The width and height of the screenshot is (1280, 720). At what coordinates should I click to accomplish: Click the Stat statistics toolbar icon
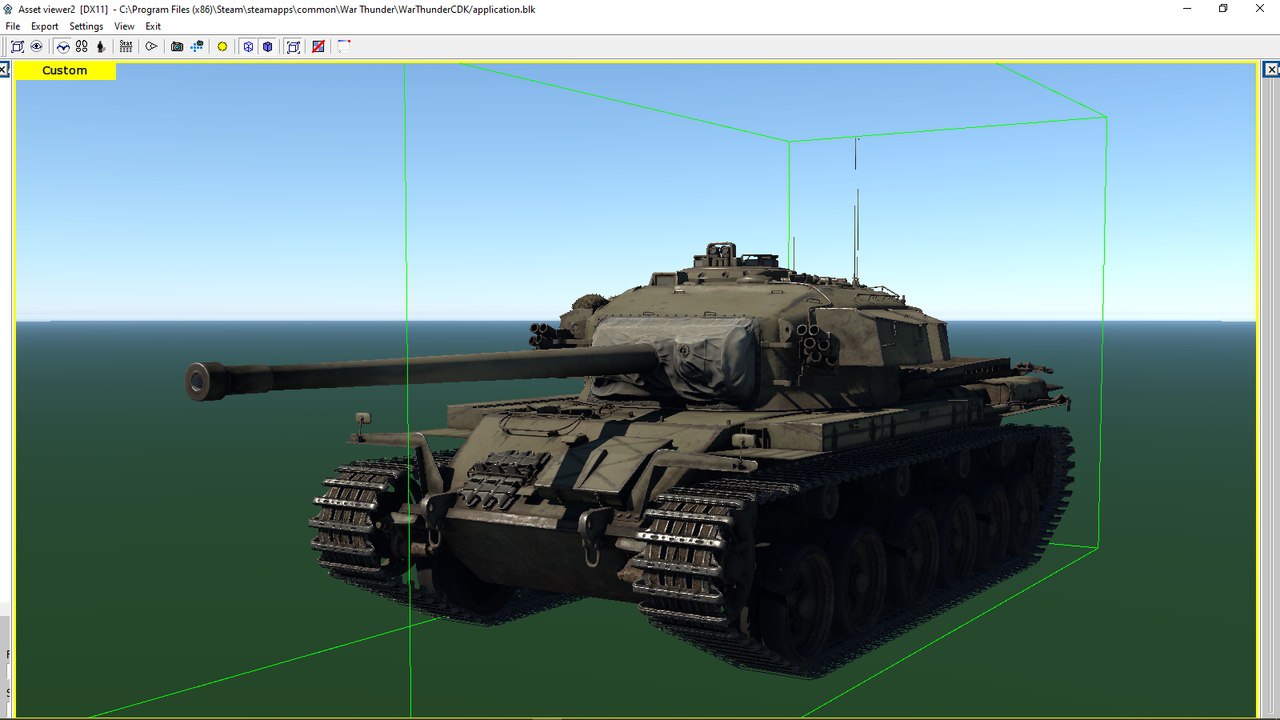(x=126, y=46)
